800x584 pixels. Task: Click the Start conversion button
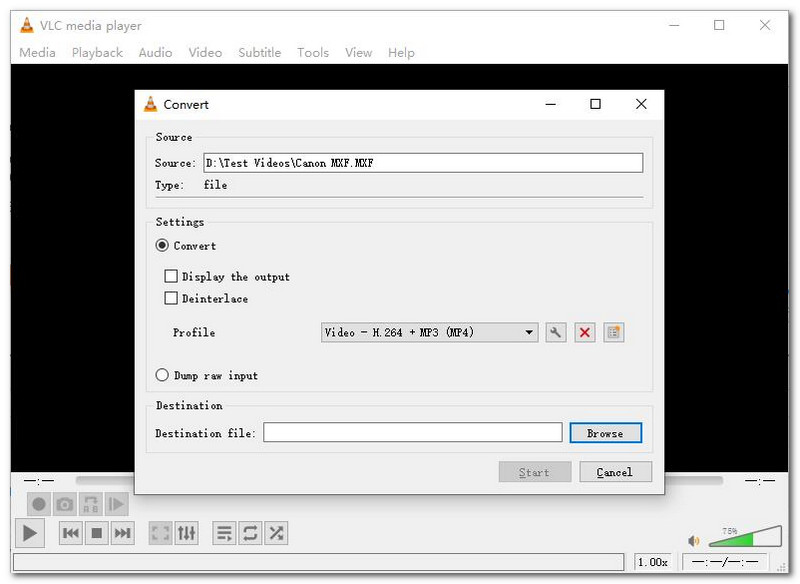[x=535, y=472]
